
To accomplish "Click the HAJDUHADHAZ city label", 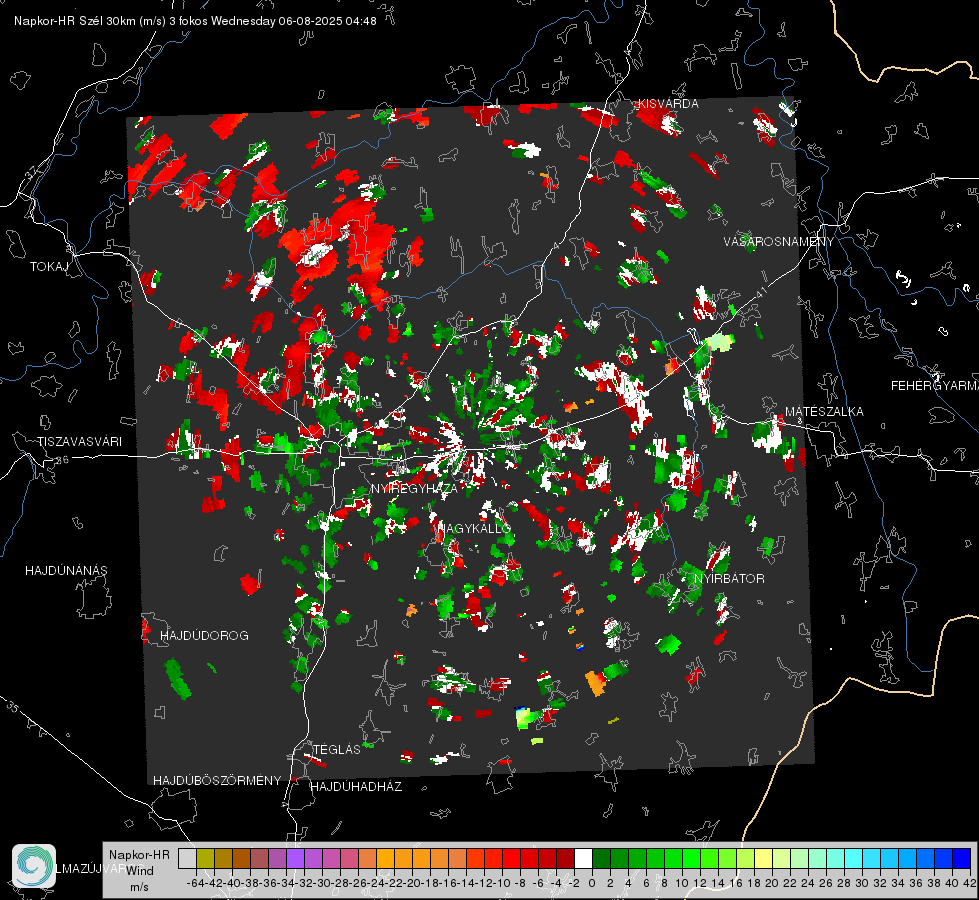I will 356,787.
